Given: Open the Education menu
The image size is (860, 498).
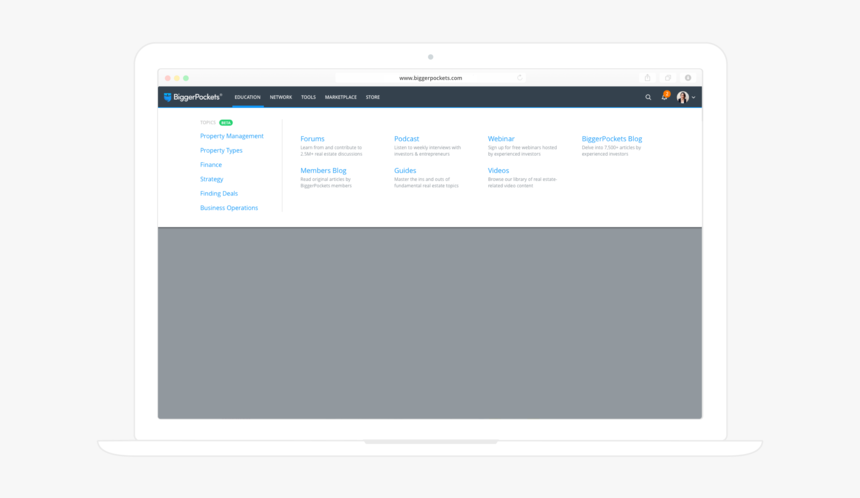Looking at the screenshot, I should point(247,97).
